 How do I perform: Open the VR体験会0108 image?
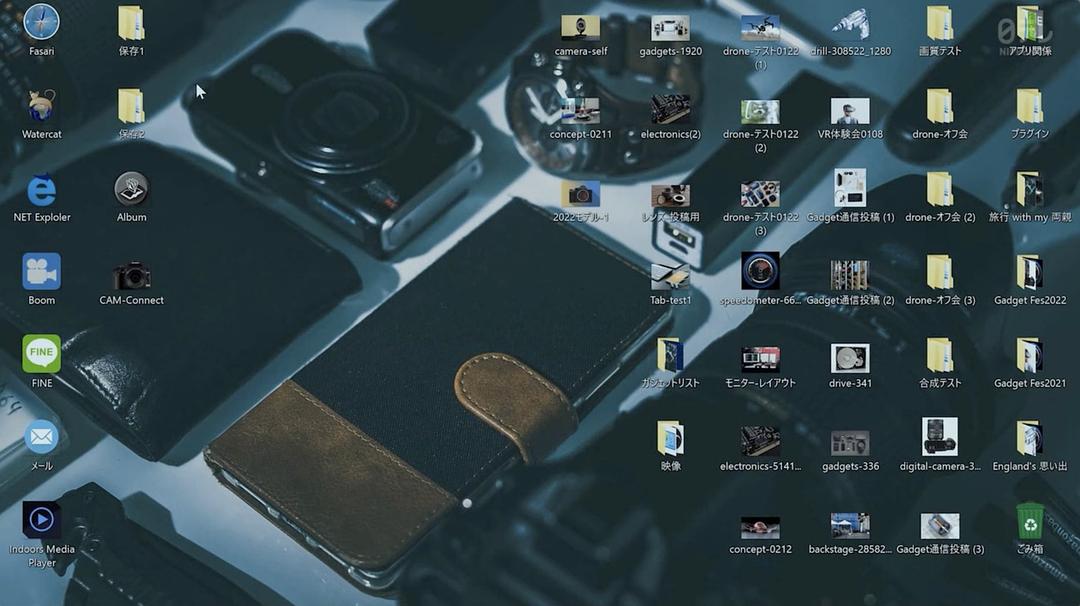pos(850,110)
